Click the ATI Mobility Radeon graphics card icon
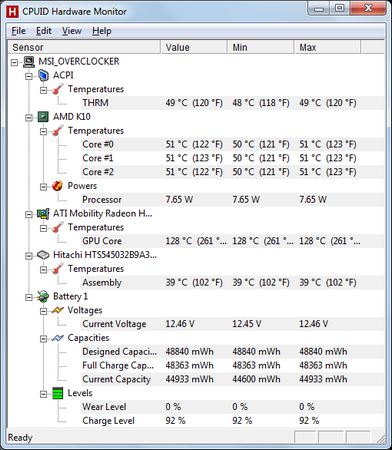 pos(43,214)
